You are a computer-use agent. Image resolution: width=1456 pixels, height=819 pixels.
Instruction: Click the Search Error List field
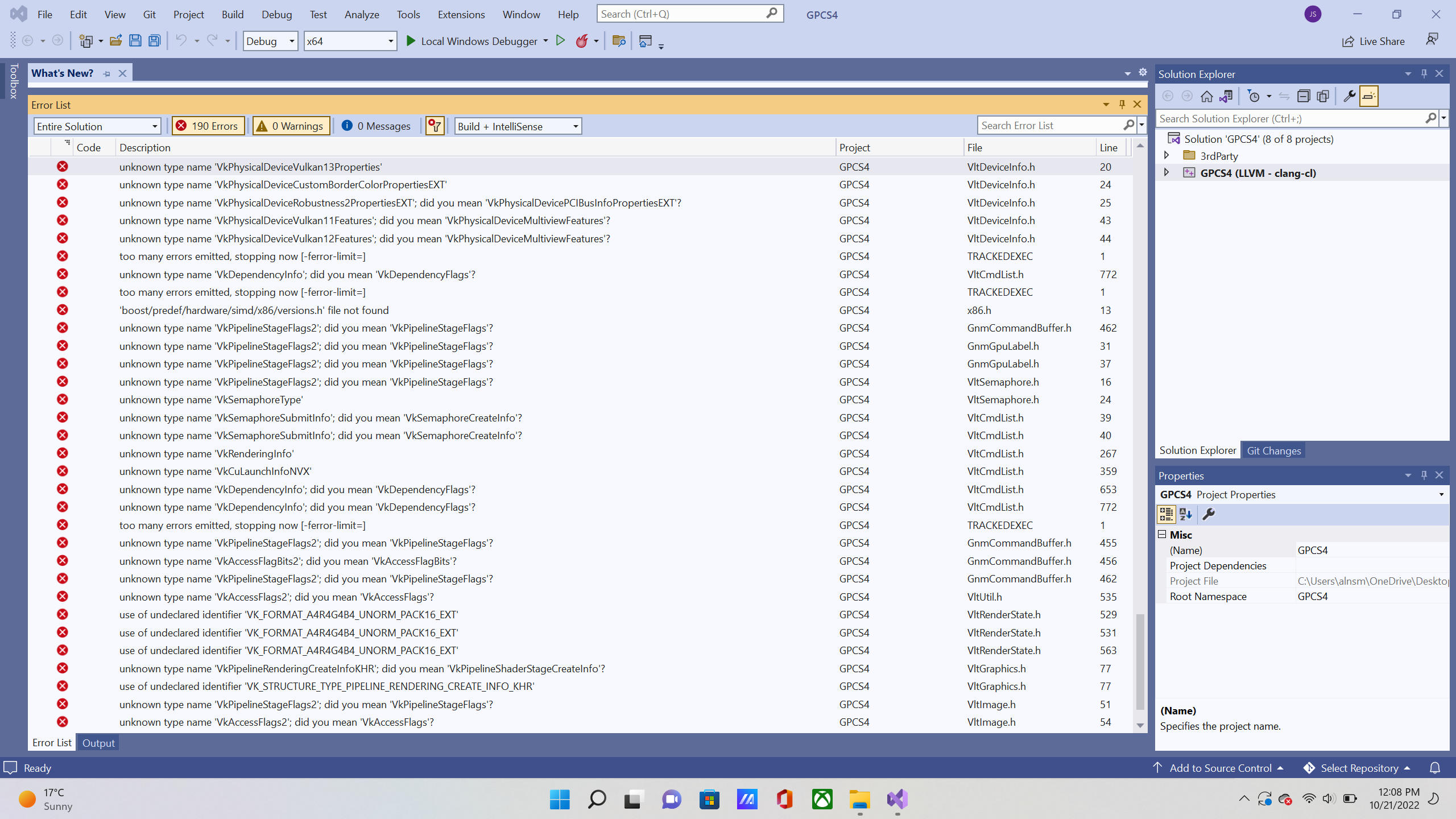1049,125
